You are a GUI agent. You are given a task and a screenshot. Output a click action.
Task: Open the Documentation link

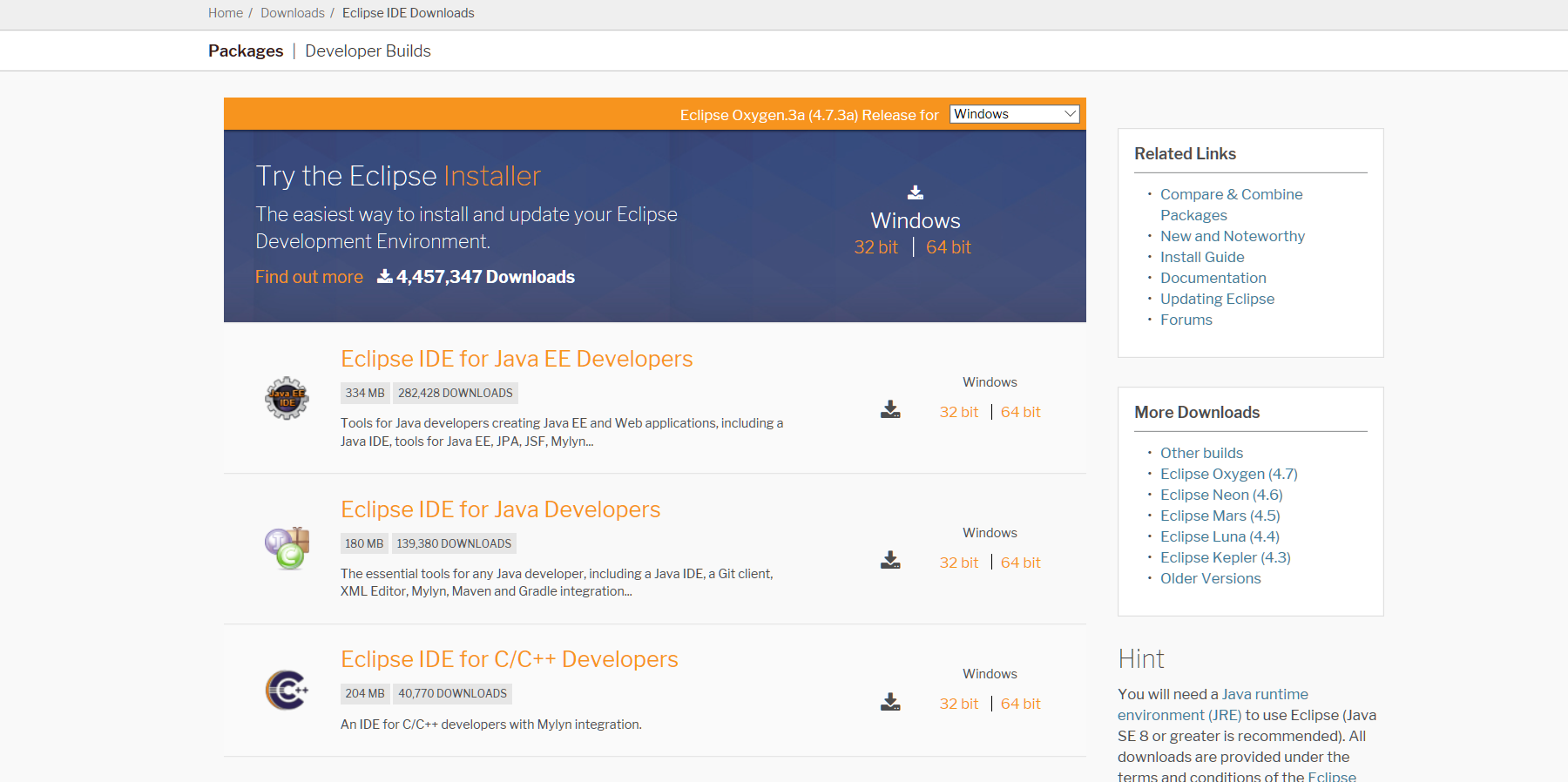1213,278
